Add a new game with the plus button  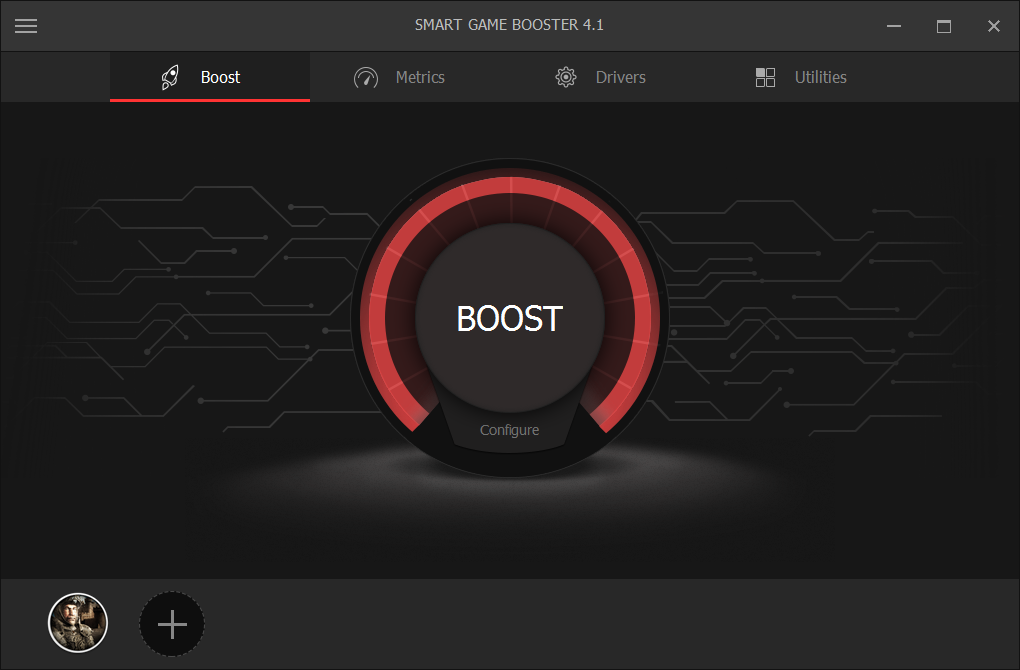(172, 624)
